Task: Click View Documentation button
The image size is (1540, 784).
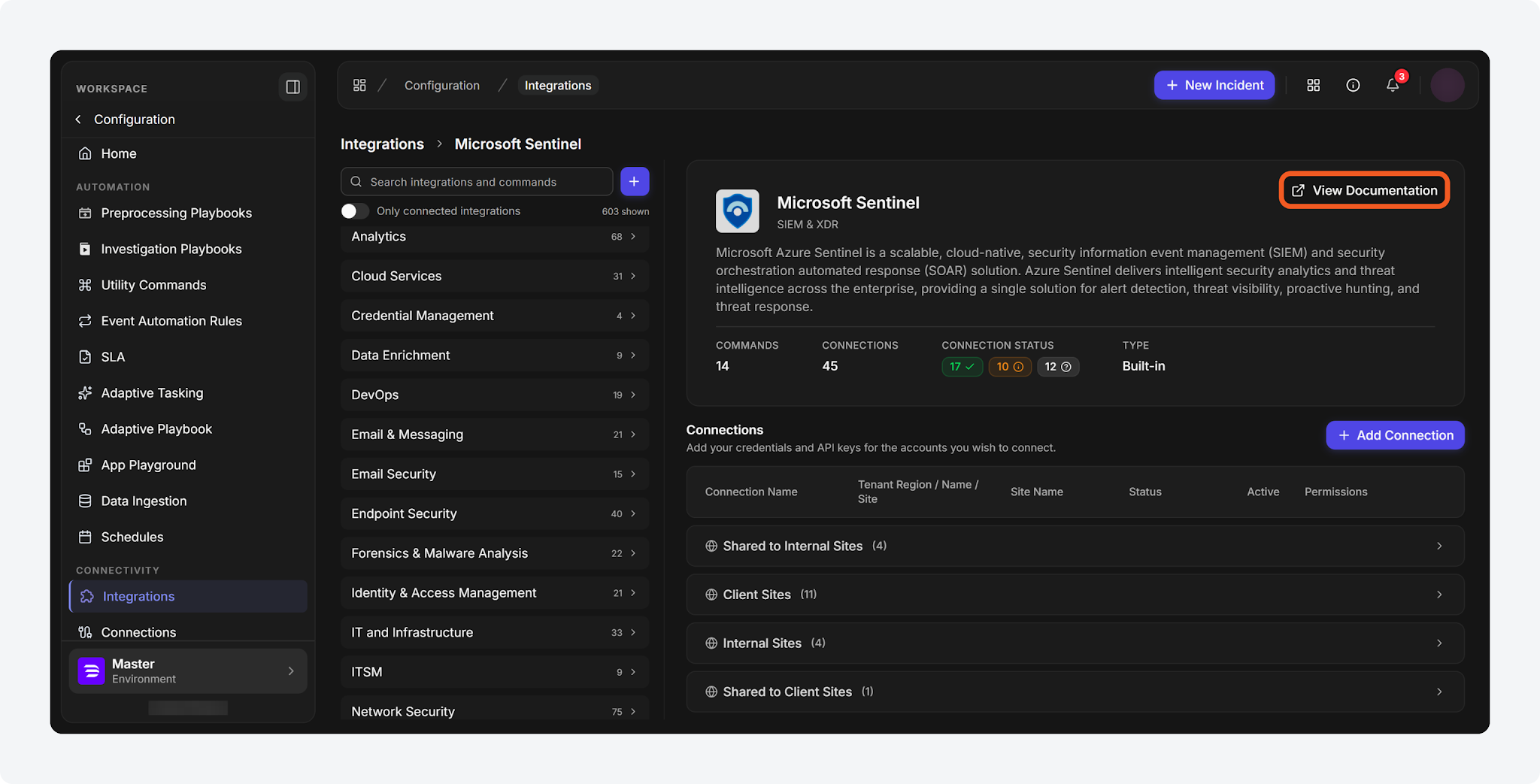Action: (x=1364, y=190)
